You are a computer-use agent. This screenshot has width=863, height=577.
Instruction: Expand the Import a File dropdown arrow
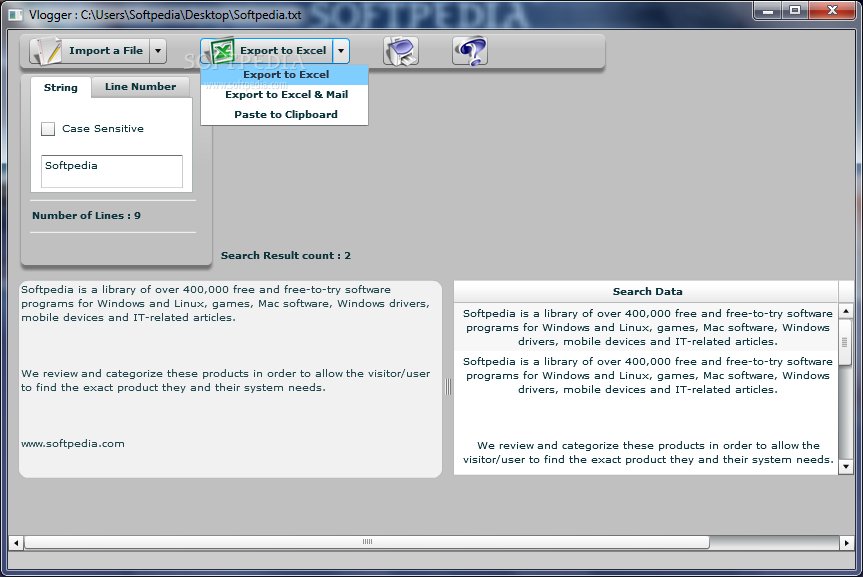pos(158,51)
